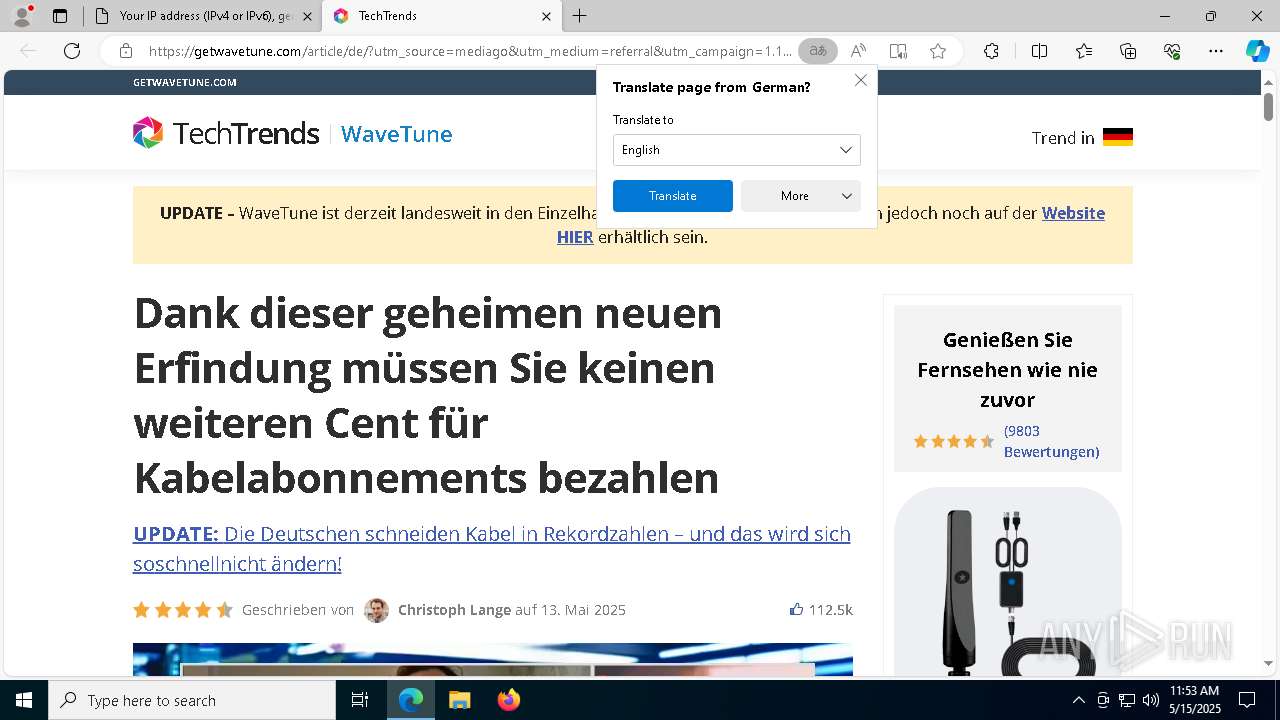
Task: Open the tab actions menu icon
Action: pos(60,16)
